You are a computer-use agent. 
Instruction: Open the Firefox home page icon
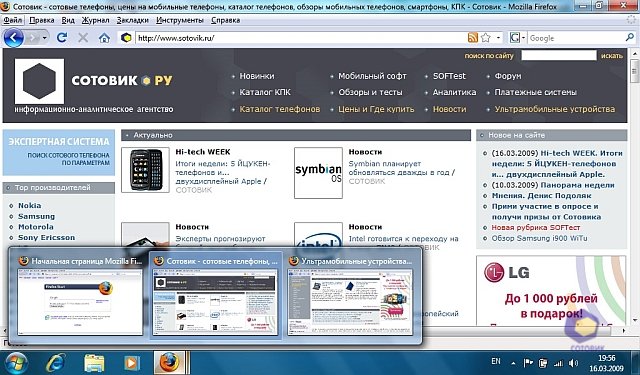click(x=104, y=38)
